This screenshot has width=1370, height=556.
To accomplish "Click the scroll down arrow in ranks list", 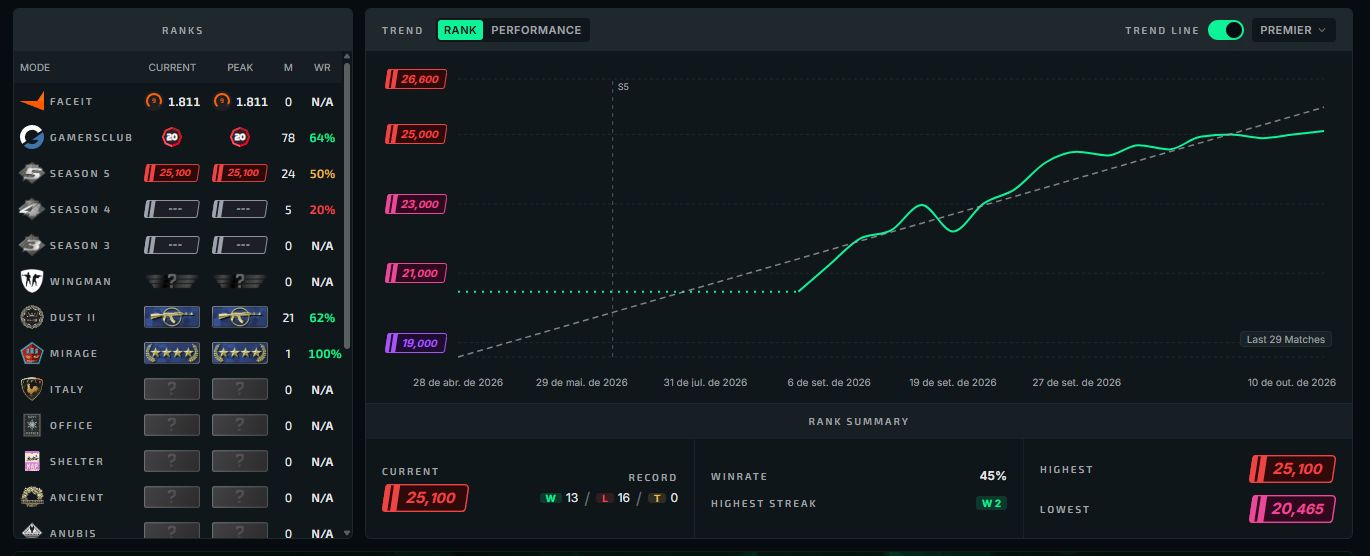I will [x=347, y=533].
